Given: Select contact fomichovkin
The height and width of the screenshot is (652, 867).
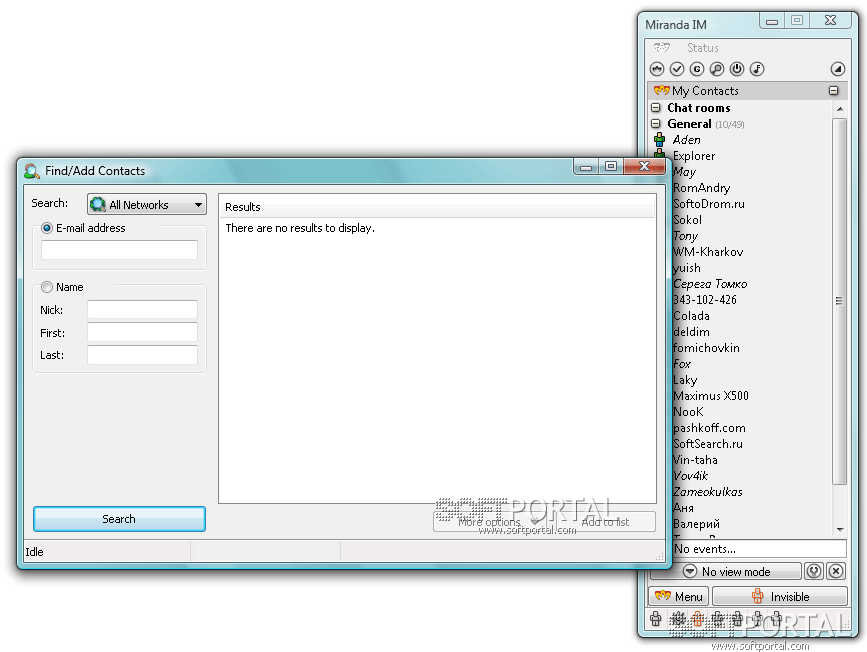Looking at the screenshot, I should 706,348.
